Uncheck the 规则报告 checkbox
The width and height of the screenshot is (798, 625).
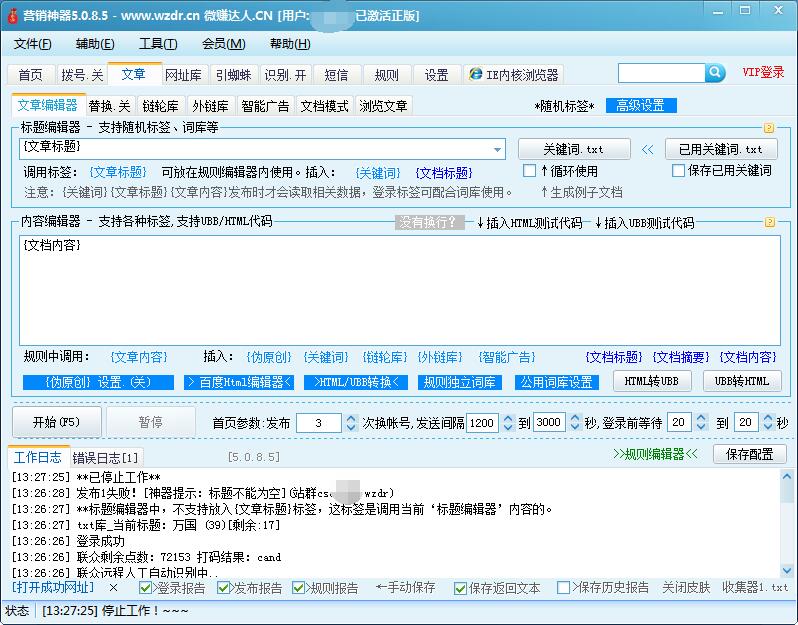point(298,588)
